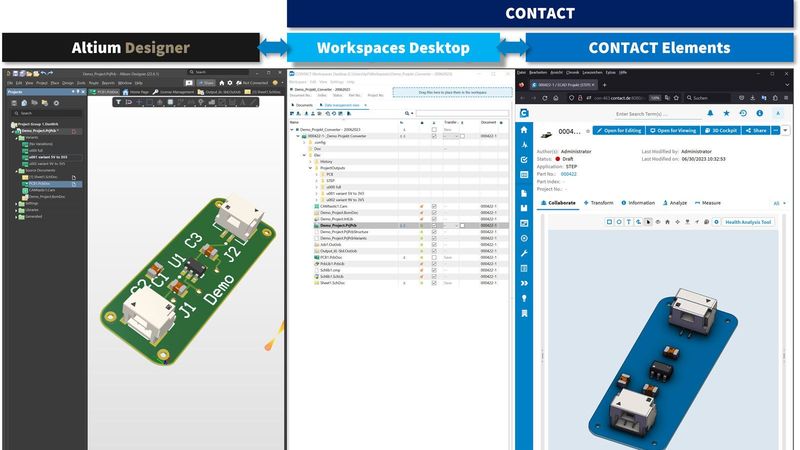Click the gear icon in Altium Projects panel

56,103
